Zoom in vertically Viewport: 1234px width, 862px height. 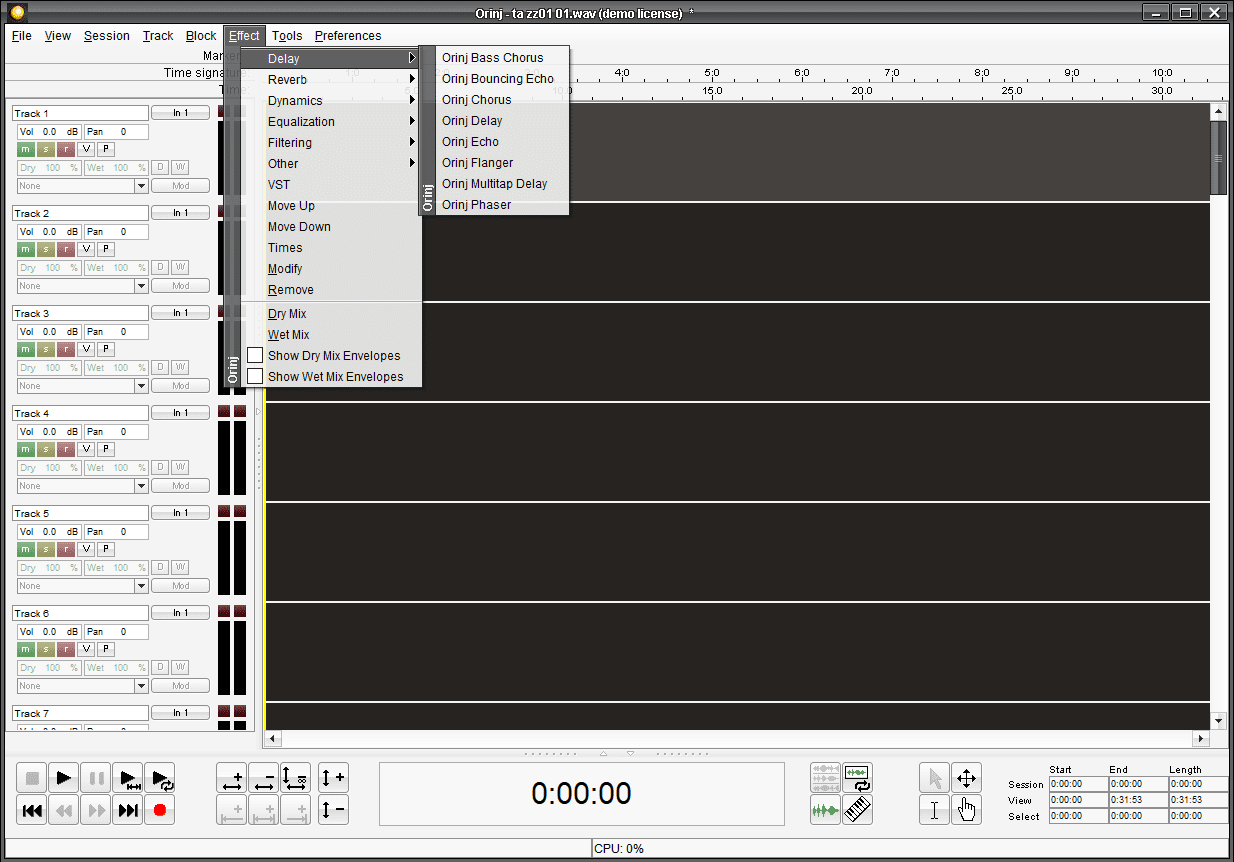[x=333, y=778]
